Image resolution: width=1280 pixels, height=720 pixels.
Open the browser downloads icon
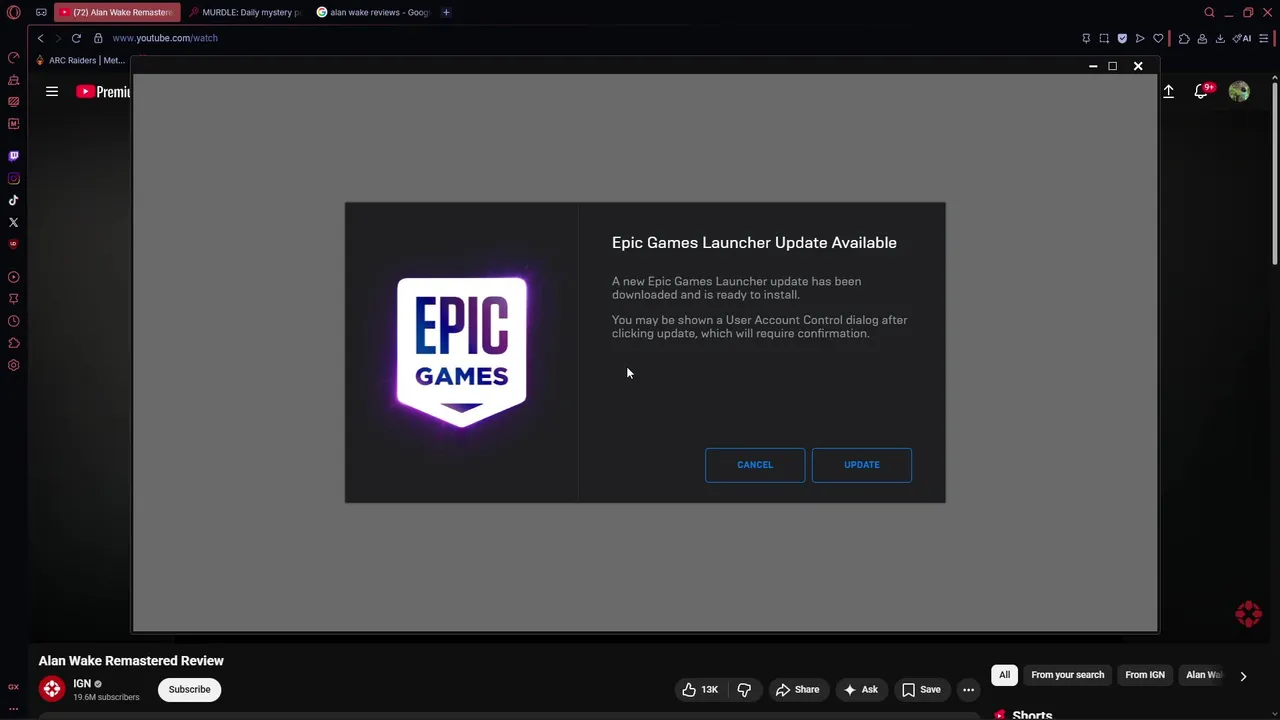(1221, 38)
